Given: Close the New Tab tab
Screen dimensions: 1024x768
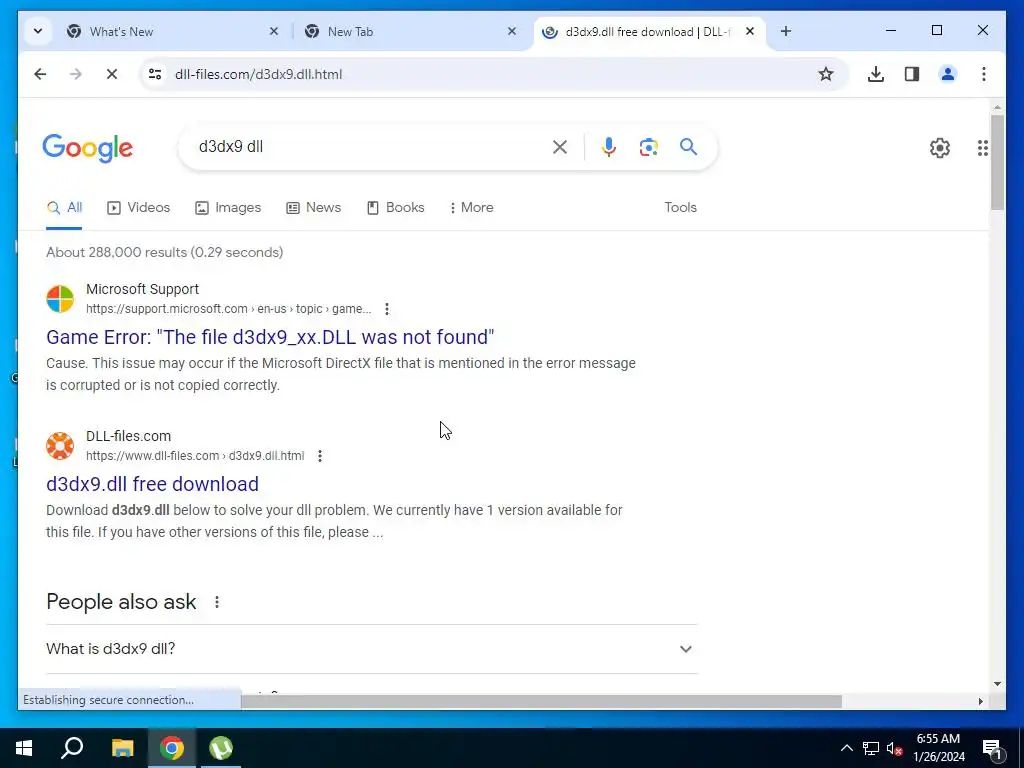Looking at the screenshot, I should (512, 31).
